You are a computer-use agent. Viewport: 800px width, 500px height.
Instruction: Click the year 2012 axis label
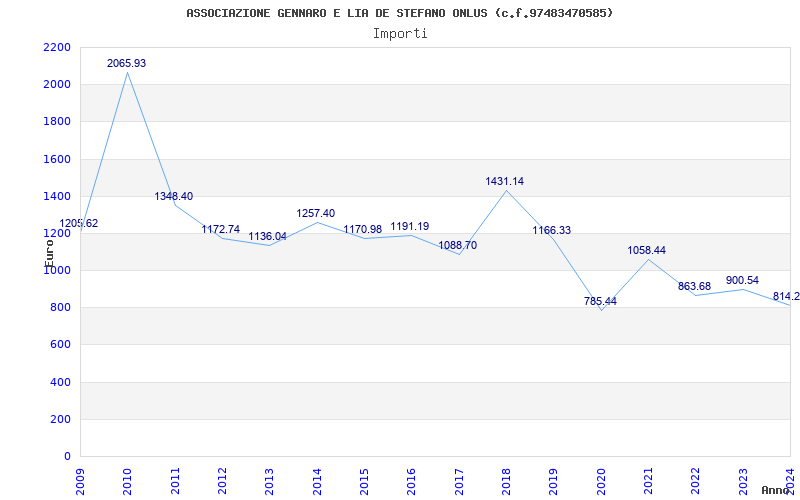(222, 481)
